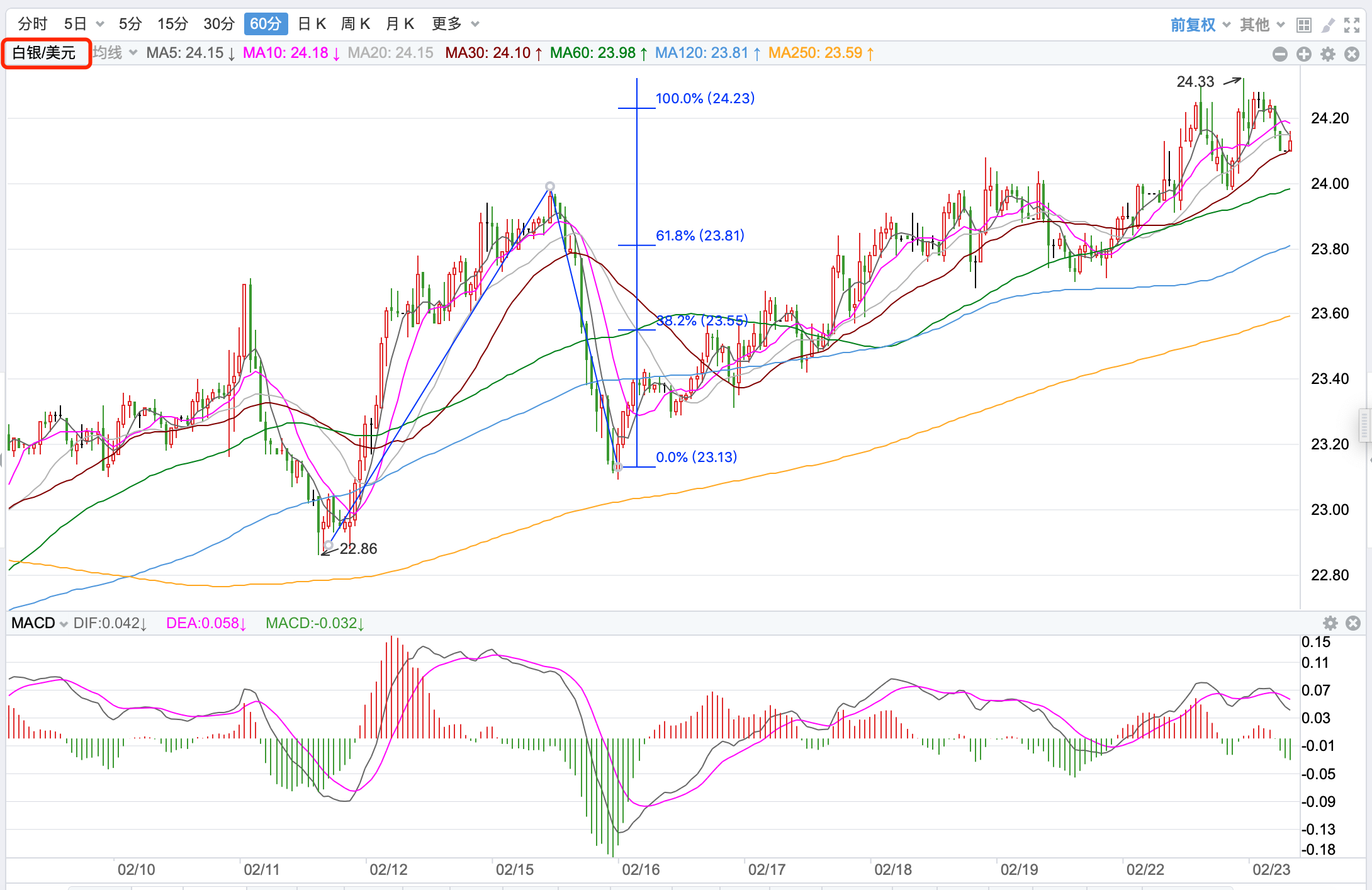Enter fullscreen with the expand arrows icon

pos(1352,25)
